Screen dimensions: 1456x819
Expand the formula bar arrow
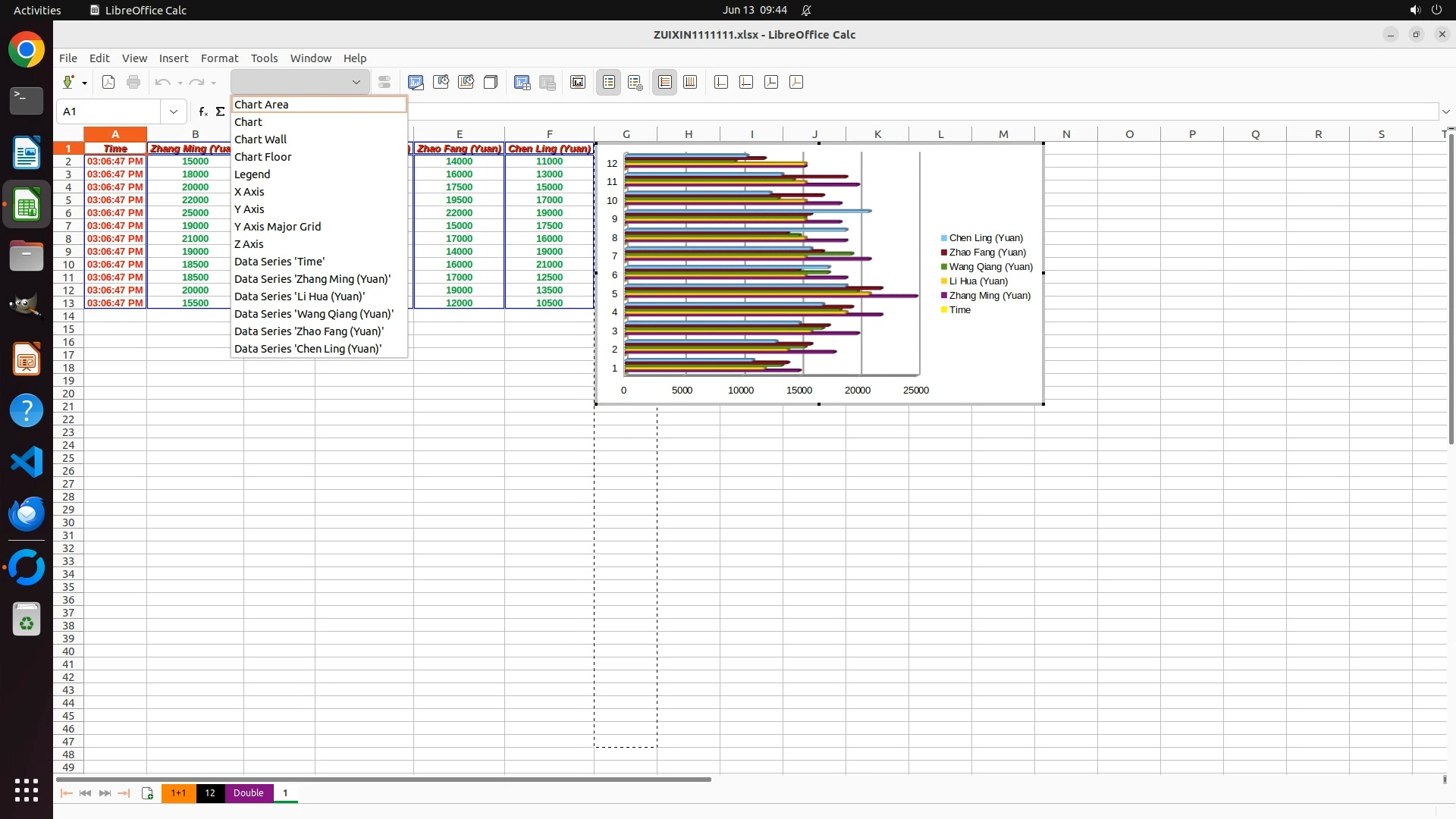(1445, 111)
